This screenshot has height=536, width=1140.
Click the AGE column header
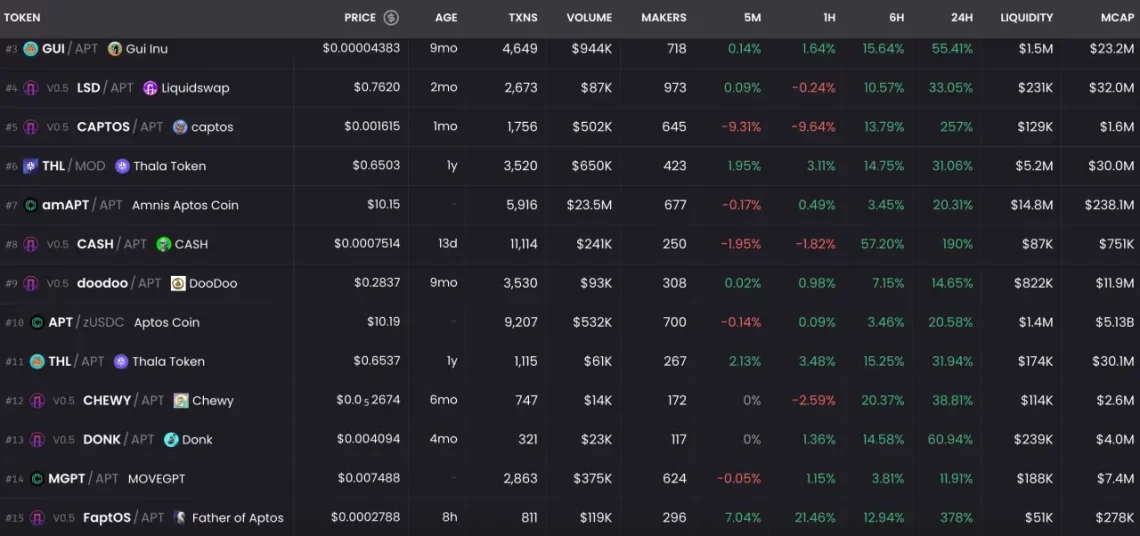(x=446, y=18)
